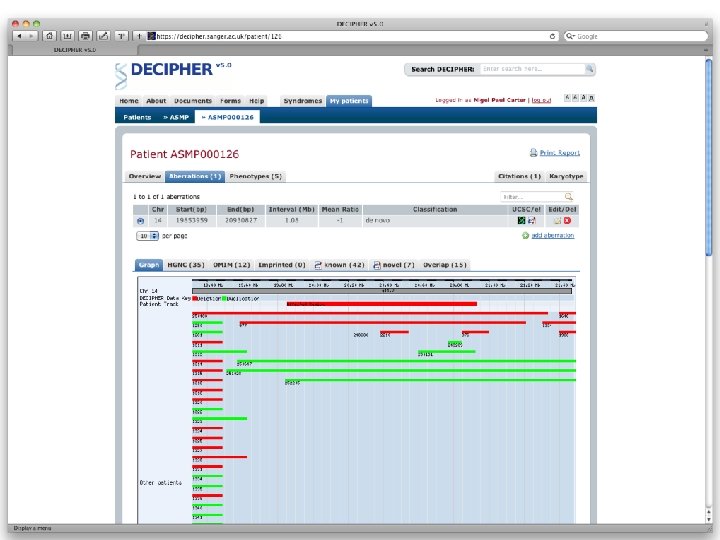Screen dimensions: 720x540
Task: Click the End(bp) column header
Action: click(x=241, y=209)
